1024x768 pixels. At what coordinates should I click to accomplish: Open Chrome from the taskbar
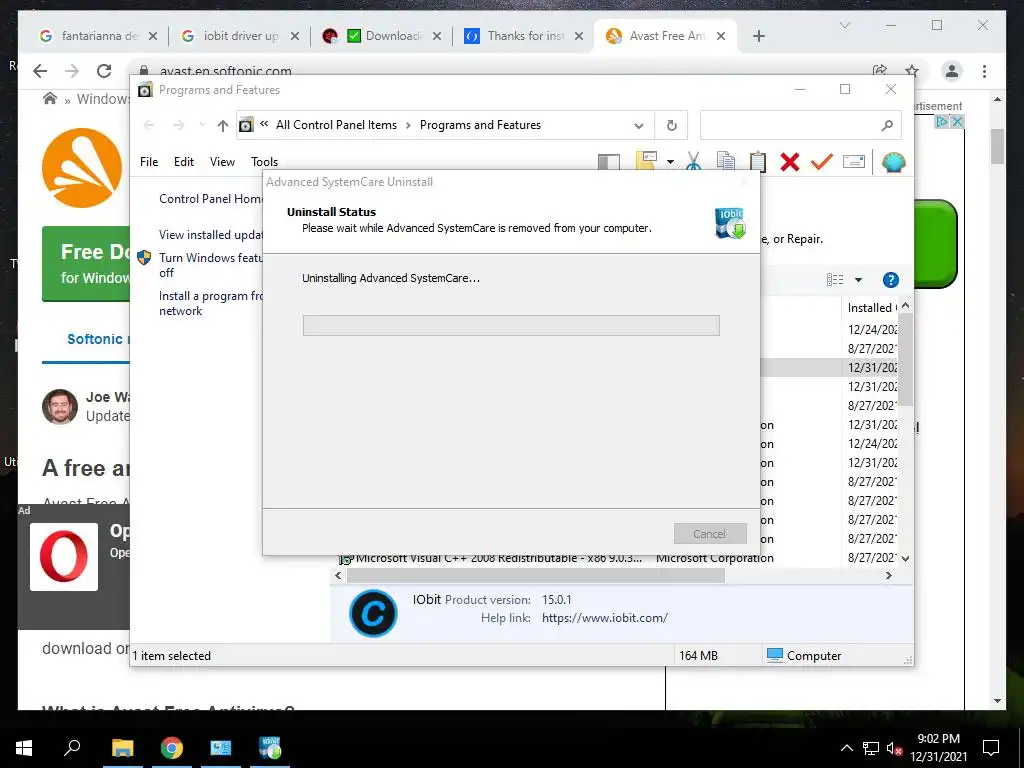[172, 748]
